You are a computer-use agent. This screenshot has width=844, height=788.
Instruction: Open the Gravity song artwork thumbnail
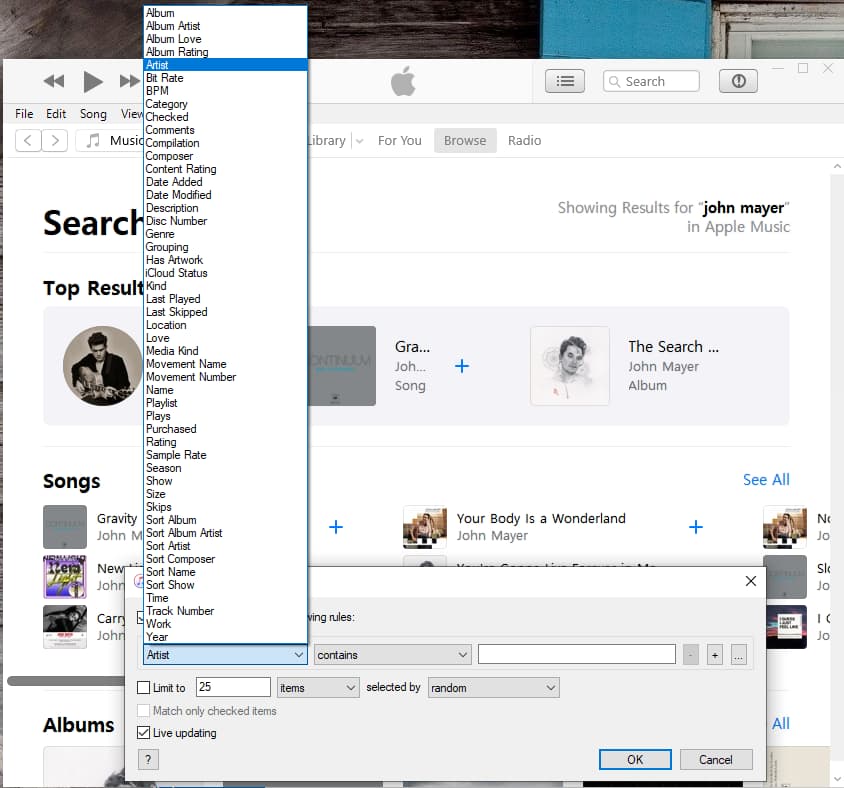click(65, 526)
